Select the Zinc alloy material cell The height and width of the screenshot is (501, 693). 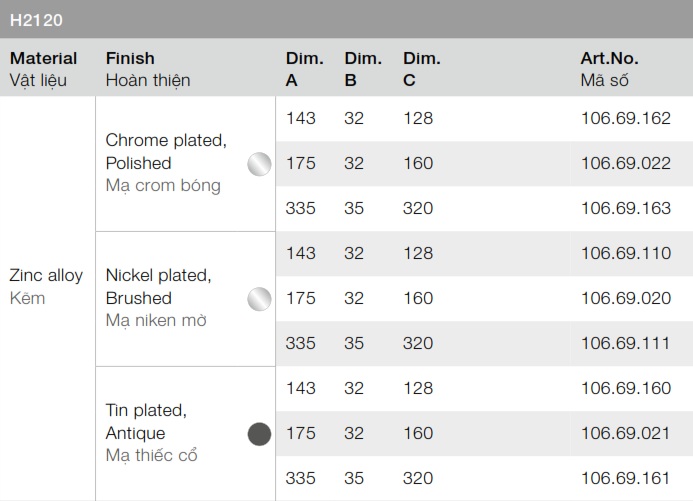pyautogui.click(x=46, y=276)
